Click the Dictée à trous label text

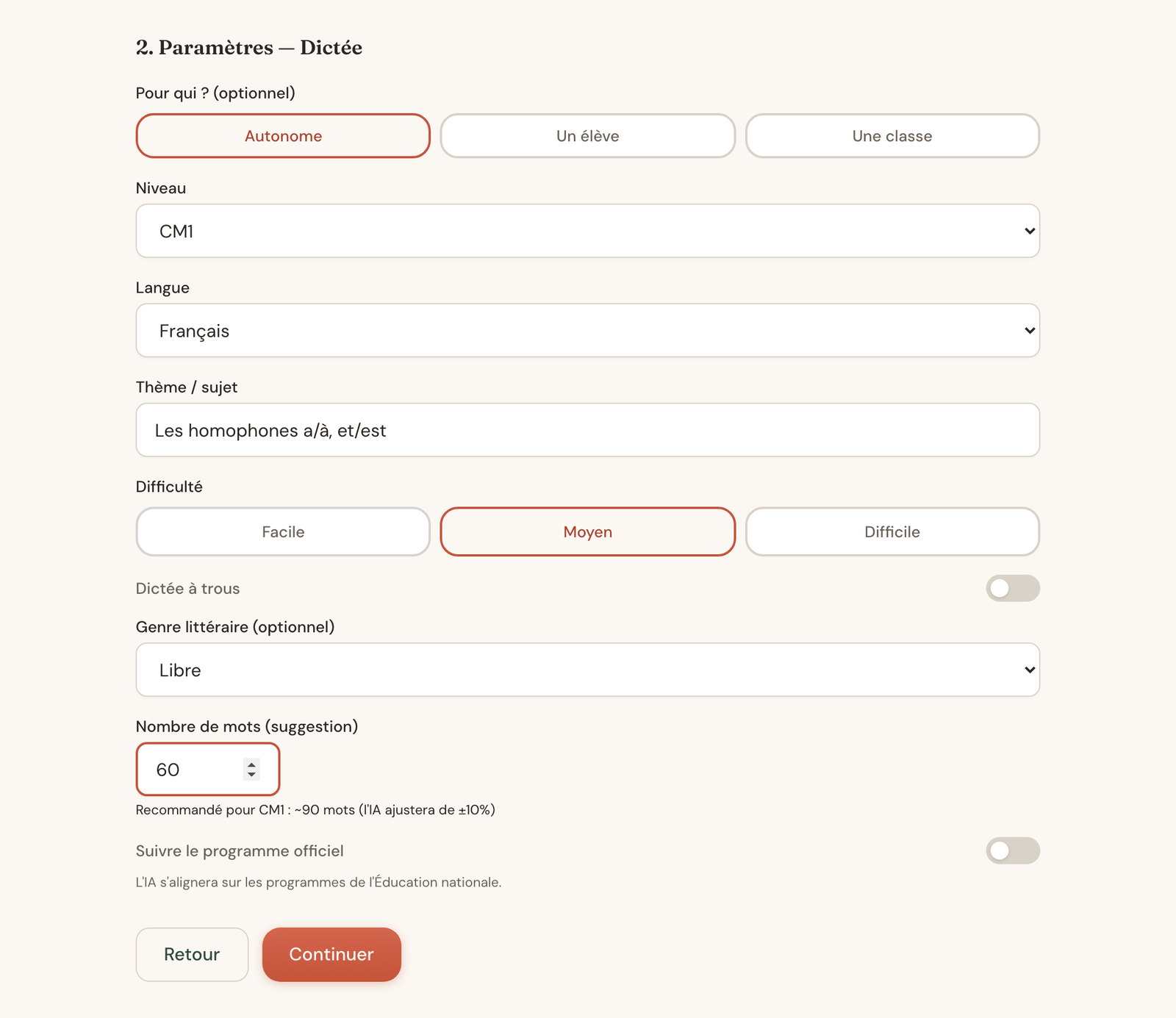coord(187,589)
